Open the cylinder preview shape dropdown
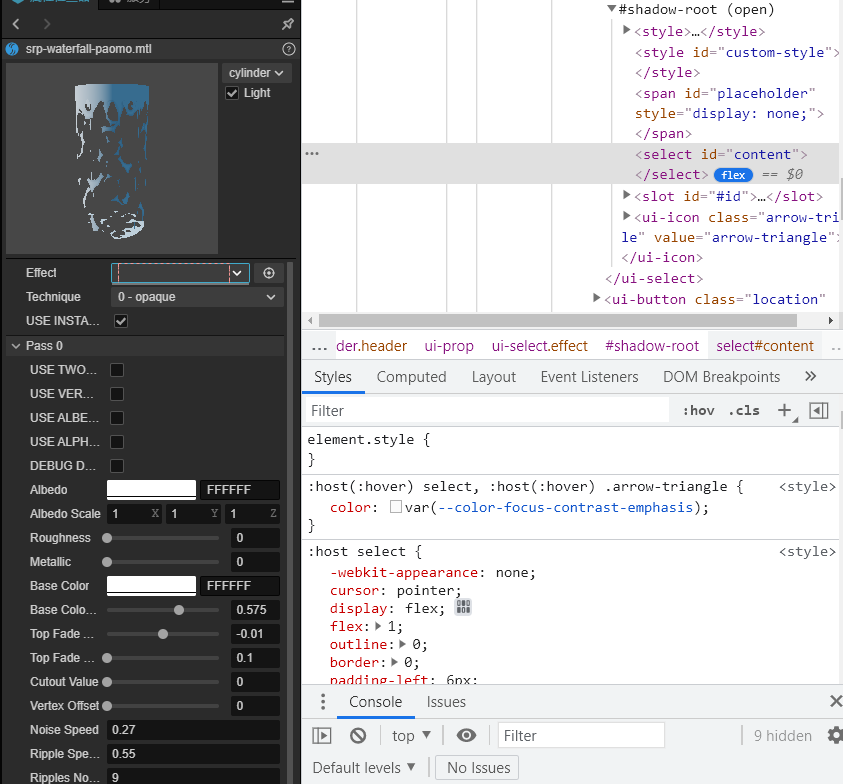Screen dimensions: 843x784 coord(256,73)
